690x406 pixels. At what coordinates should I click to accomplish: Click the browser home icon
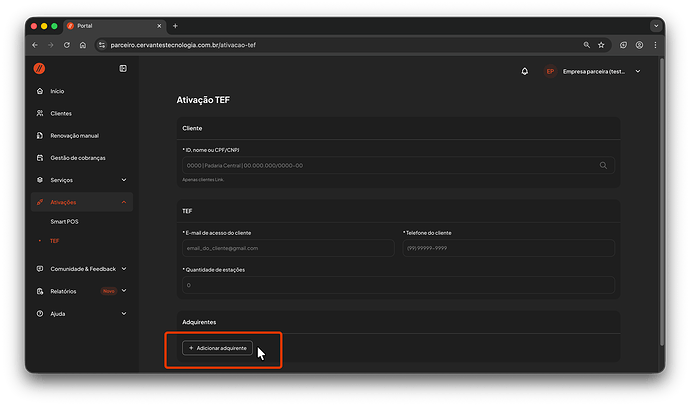click(x=83, y=45)
